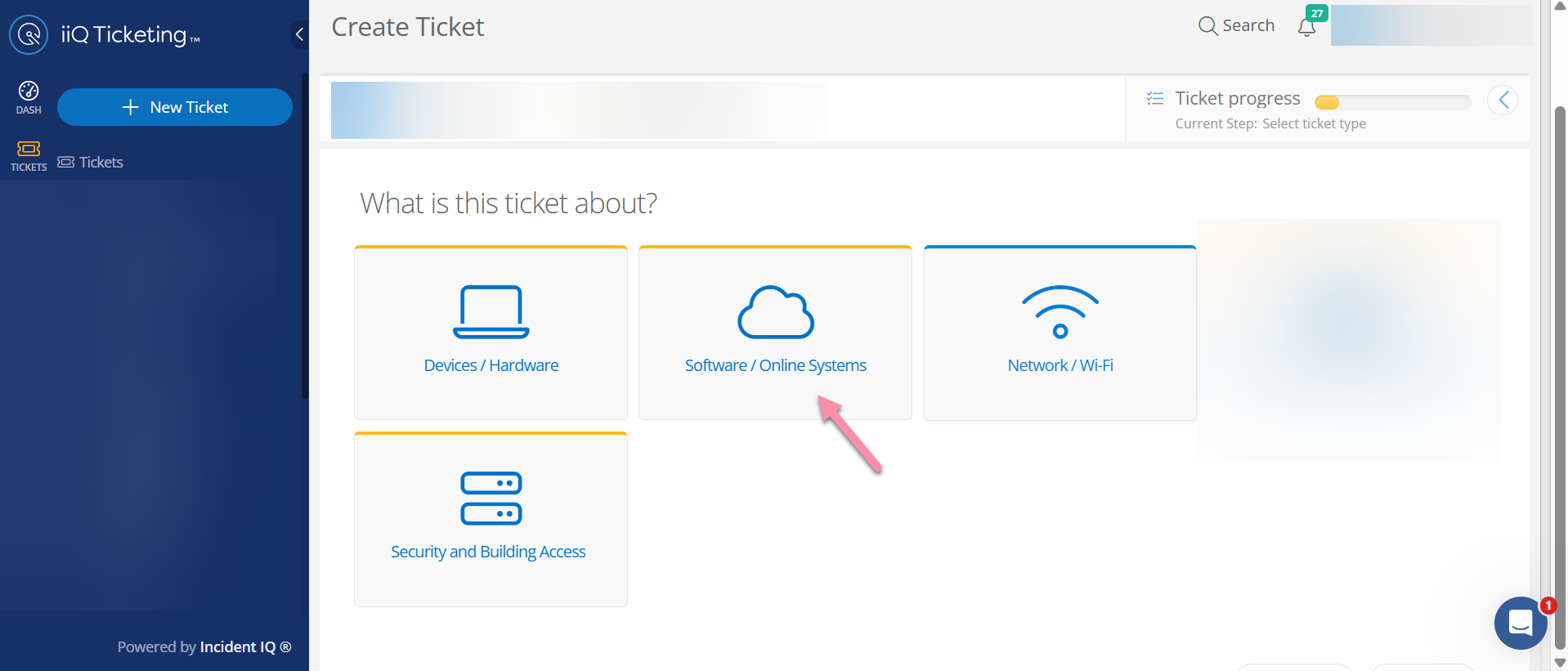This screenshot has width=1568, height=671.
Task: Click the laptop Devices / Hardware icon
Action: click(491, 311)
